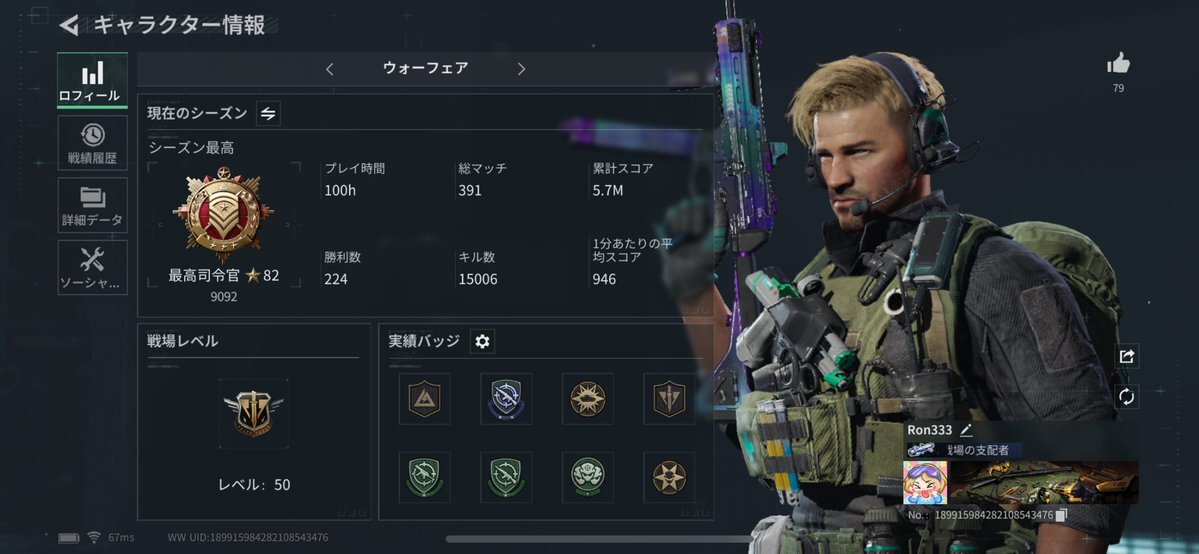
Task: Open the ソーシャ social tab
Action: (x=93, y=267)
